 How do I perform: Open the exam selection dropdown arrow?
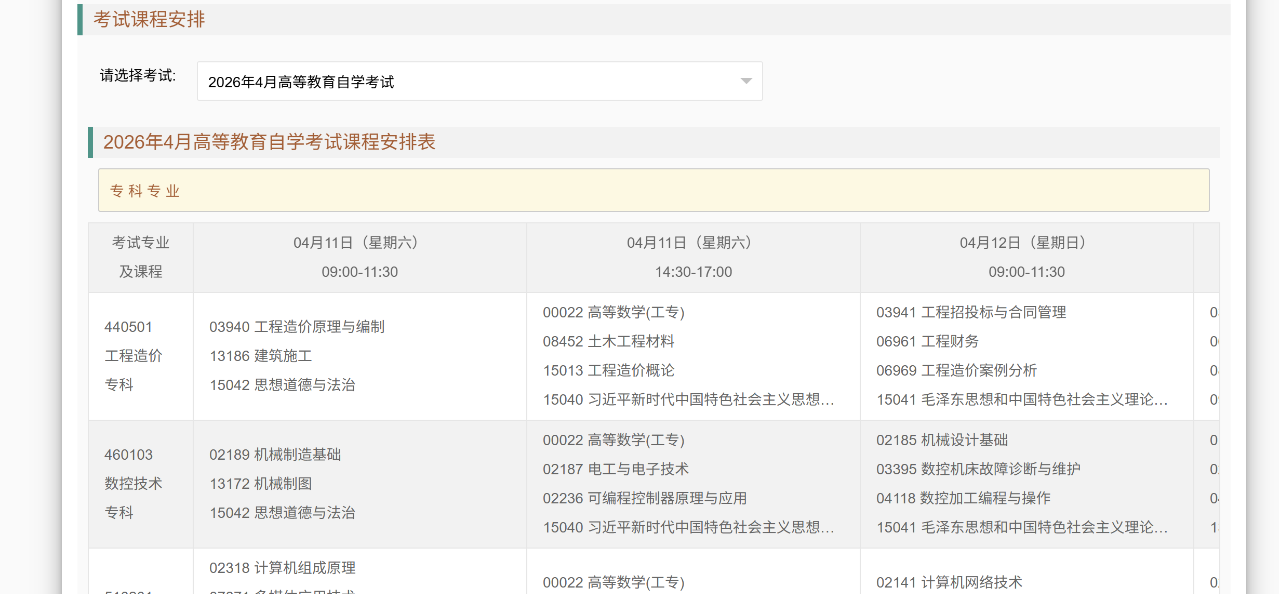click(745, 82)
